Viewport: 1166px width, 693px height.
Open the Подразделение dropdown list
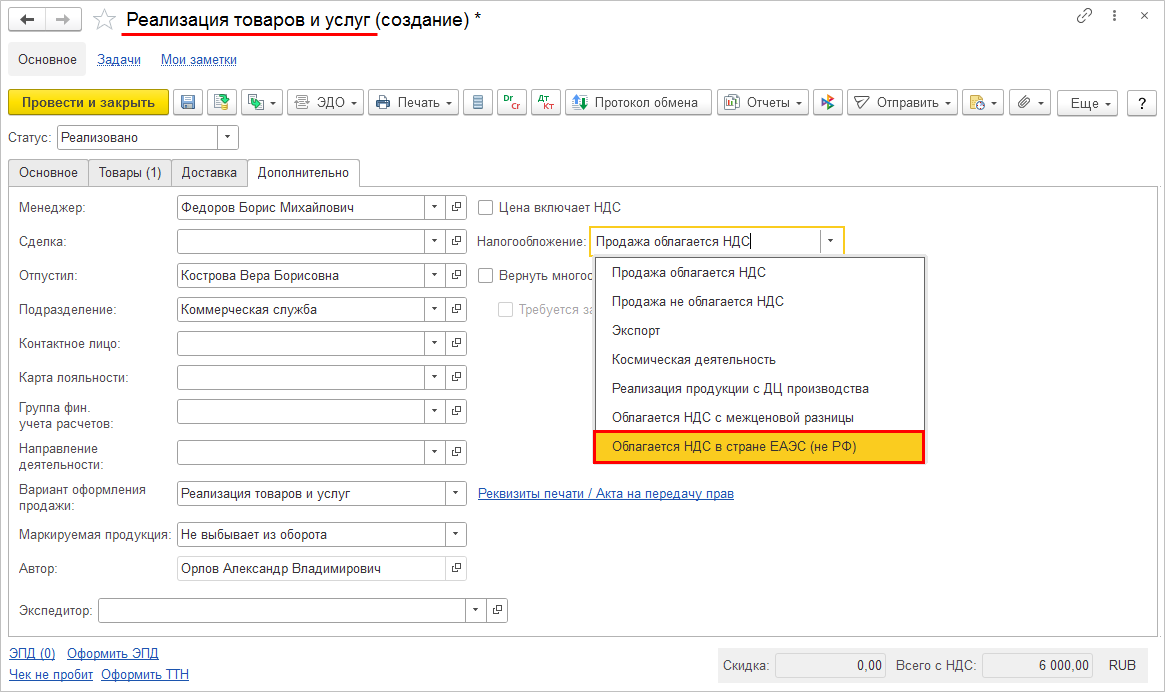tap(434, 309)
